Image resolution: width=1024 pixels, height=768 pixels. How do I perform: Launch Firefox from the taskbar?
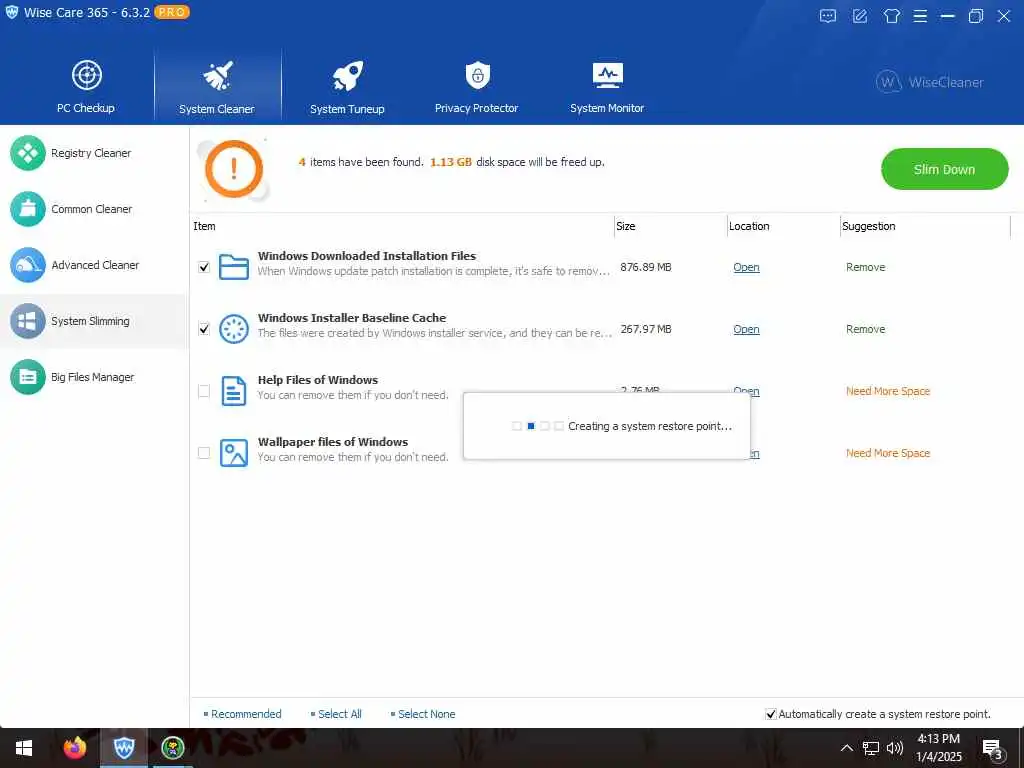[74, 748]
